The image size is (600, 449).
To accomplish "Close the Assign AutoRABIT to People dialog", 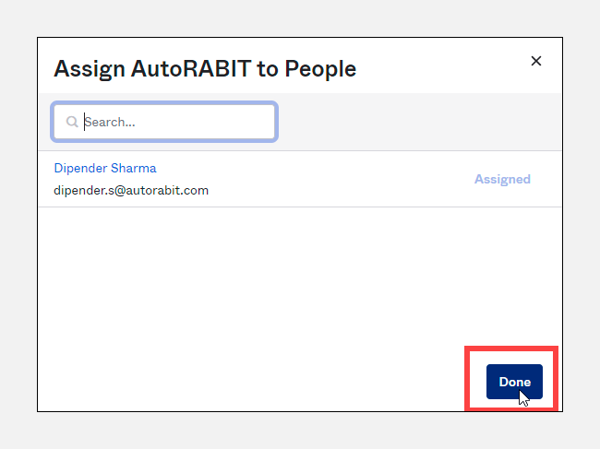I will tap(536, 61).
